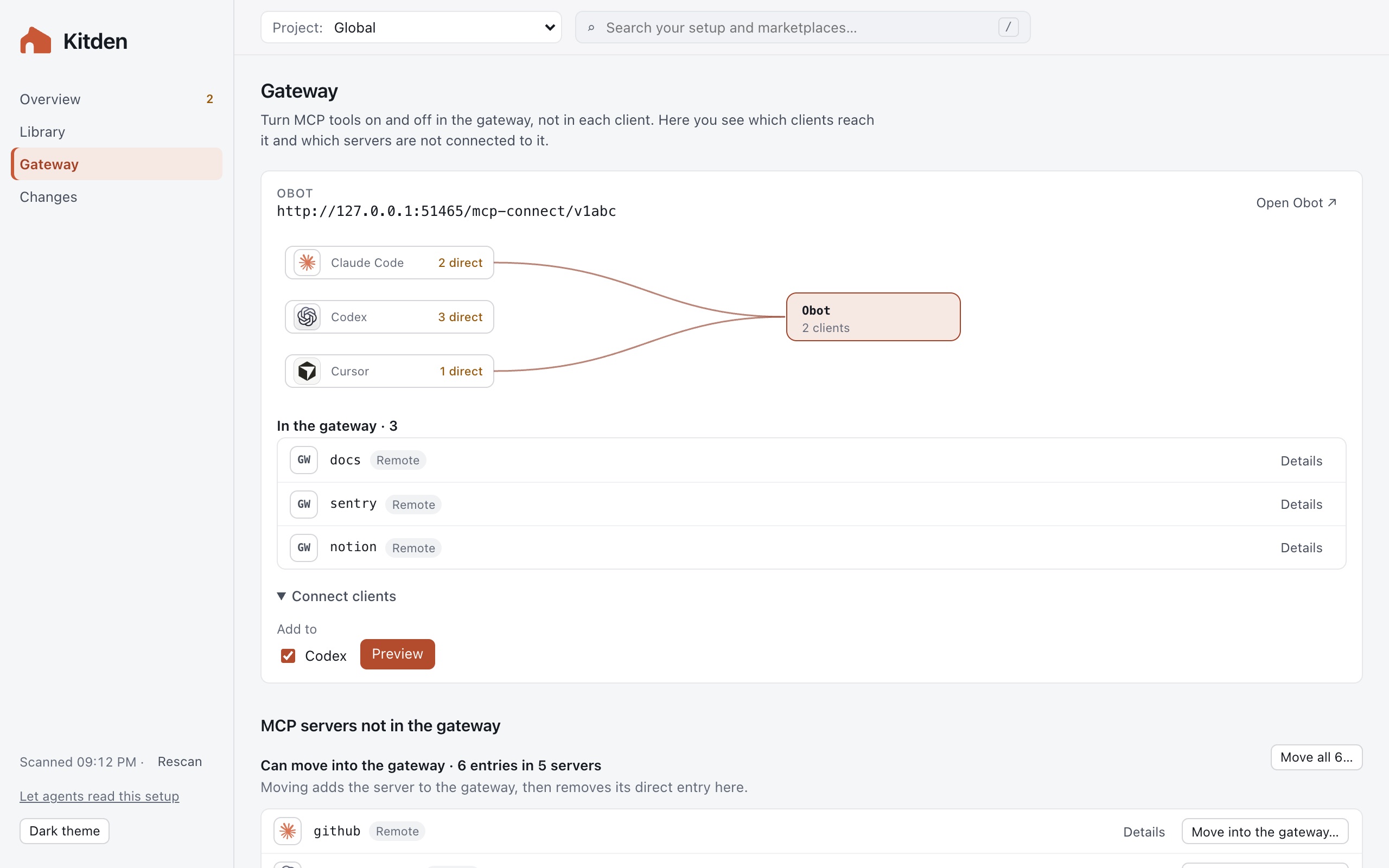Click the GW badge on the sentry row

point(304,504)
